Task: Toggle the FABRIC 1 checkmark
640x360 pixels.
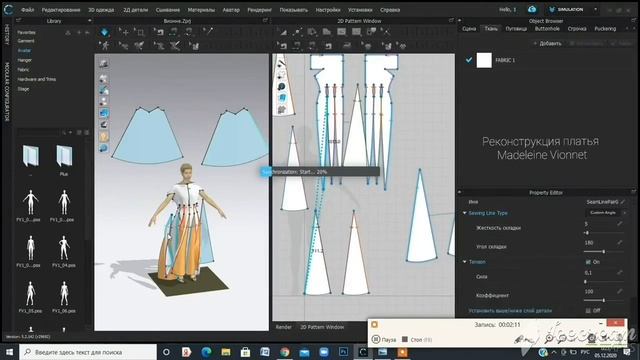Action: (469, 60)
